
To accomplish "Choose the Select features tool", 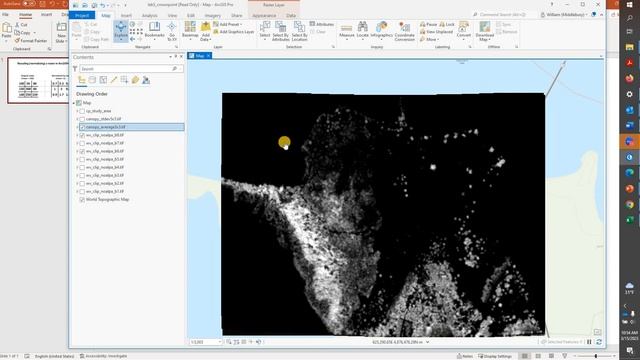I will coord(265,31).
